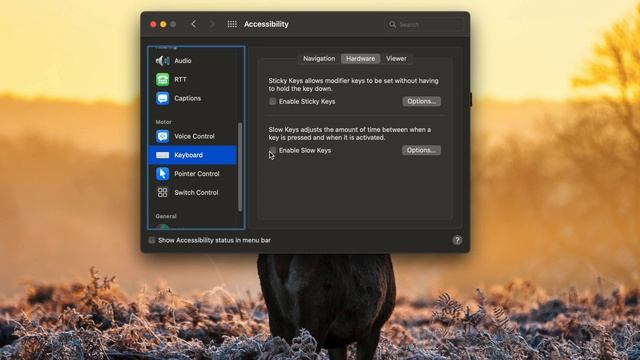
Task: Select the Audio label in sidebar
Action: pos(182,61)
